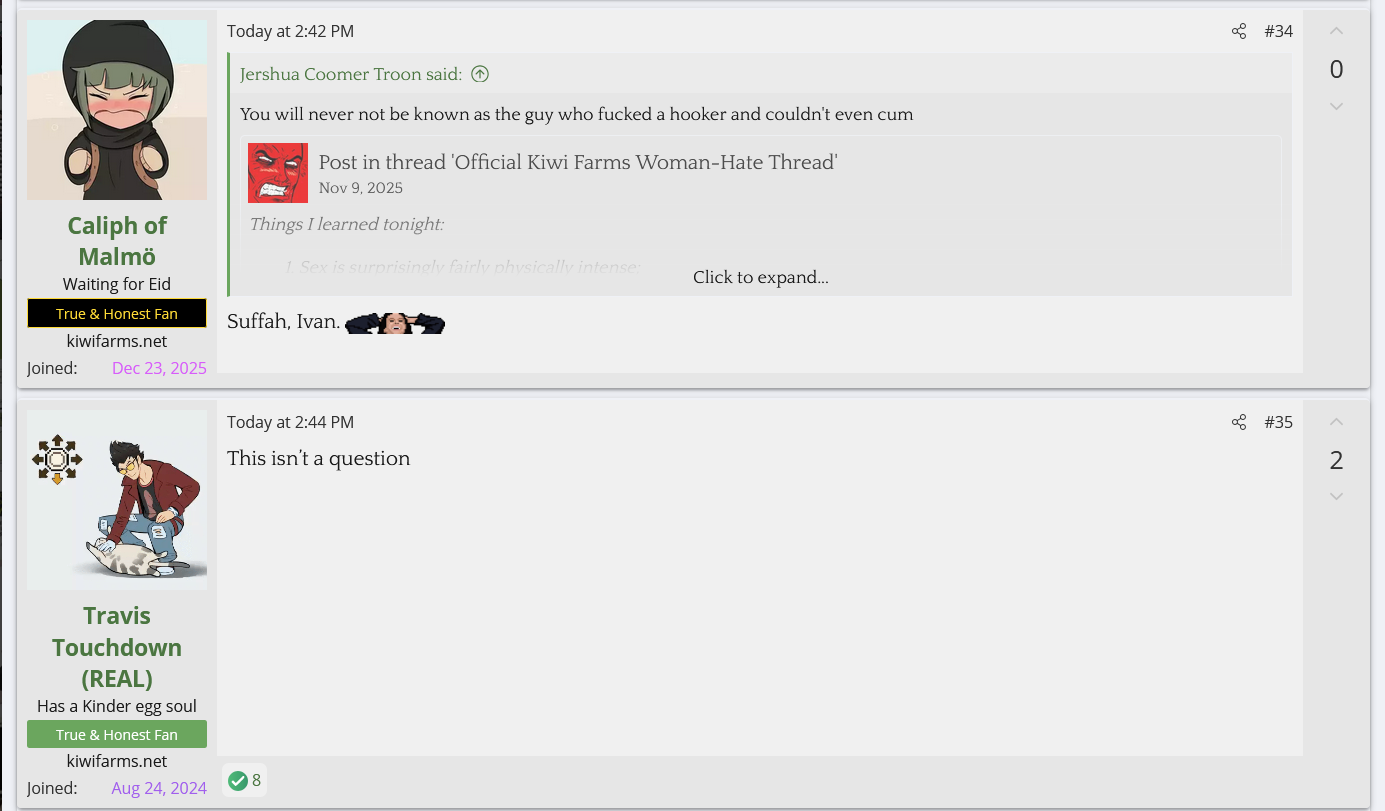Click the Today at 2:42 PM timestamp

(290, 31)
